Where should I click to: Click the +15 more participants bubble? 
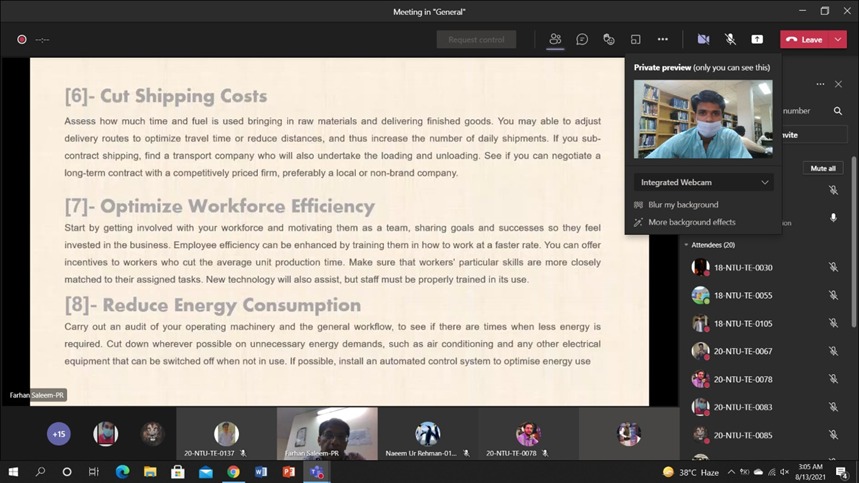point(59,434)
